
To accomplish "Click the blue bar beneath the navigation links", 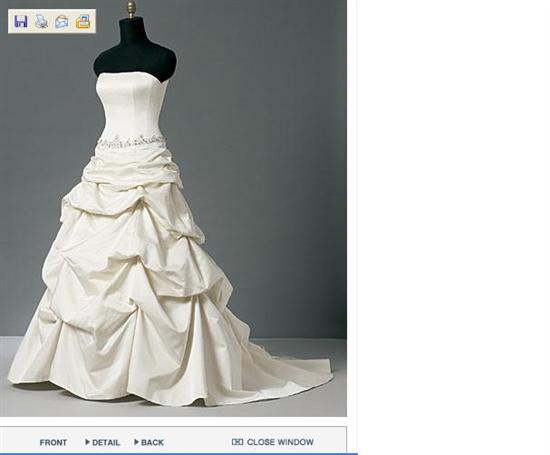I will [x=179, y=454].
